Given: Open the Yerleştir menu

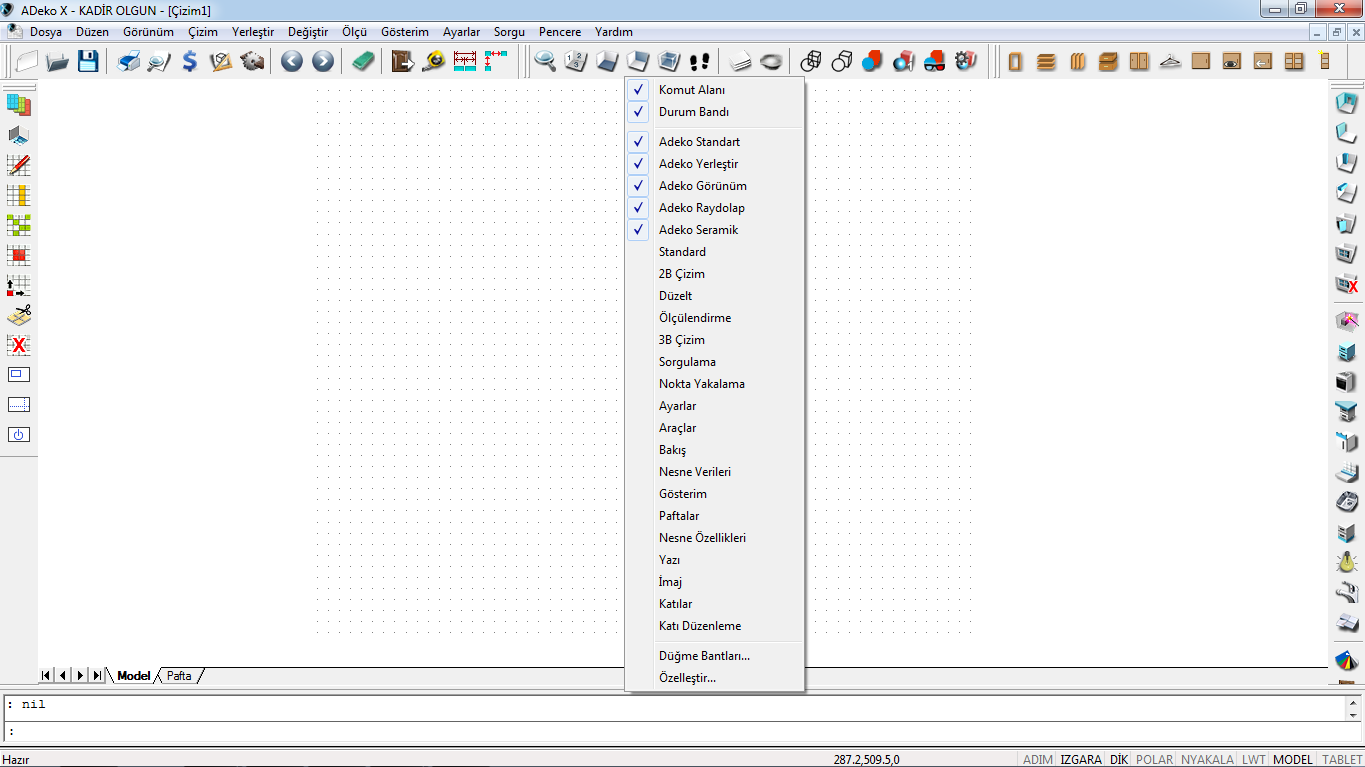Looking at the screenshot, I should (253, 32).
